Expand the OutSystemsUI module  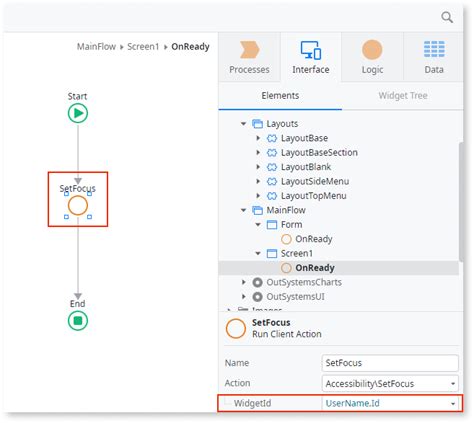click(x=244, y=297)
